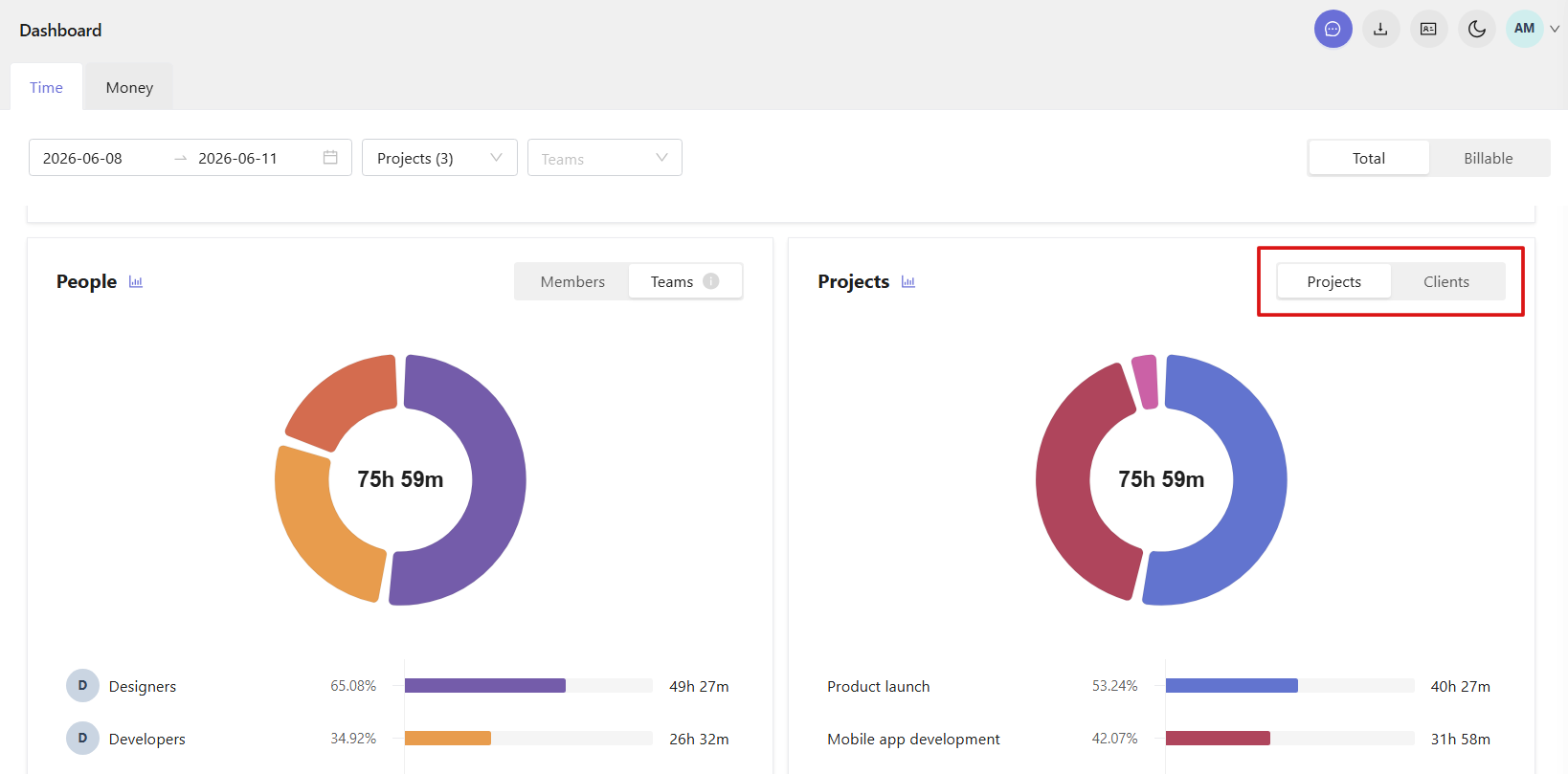Open the Teams filter dropdown
This screenshot has width=1568, height=774.
tap(604, 158)
